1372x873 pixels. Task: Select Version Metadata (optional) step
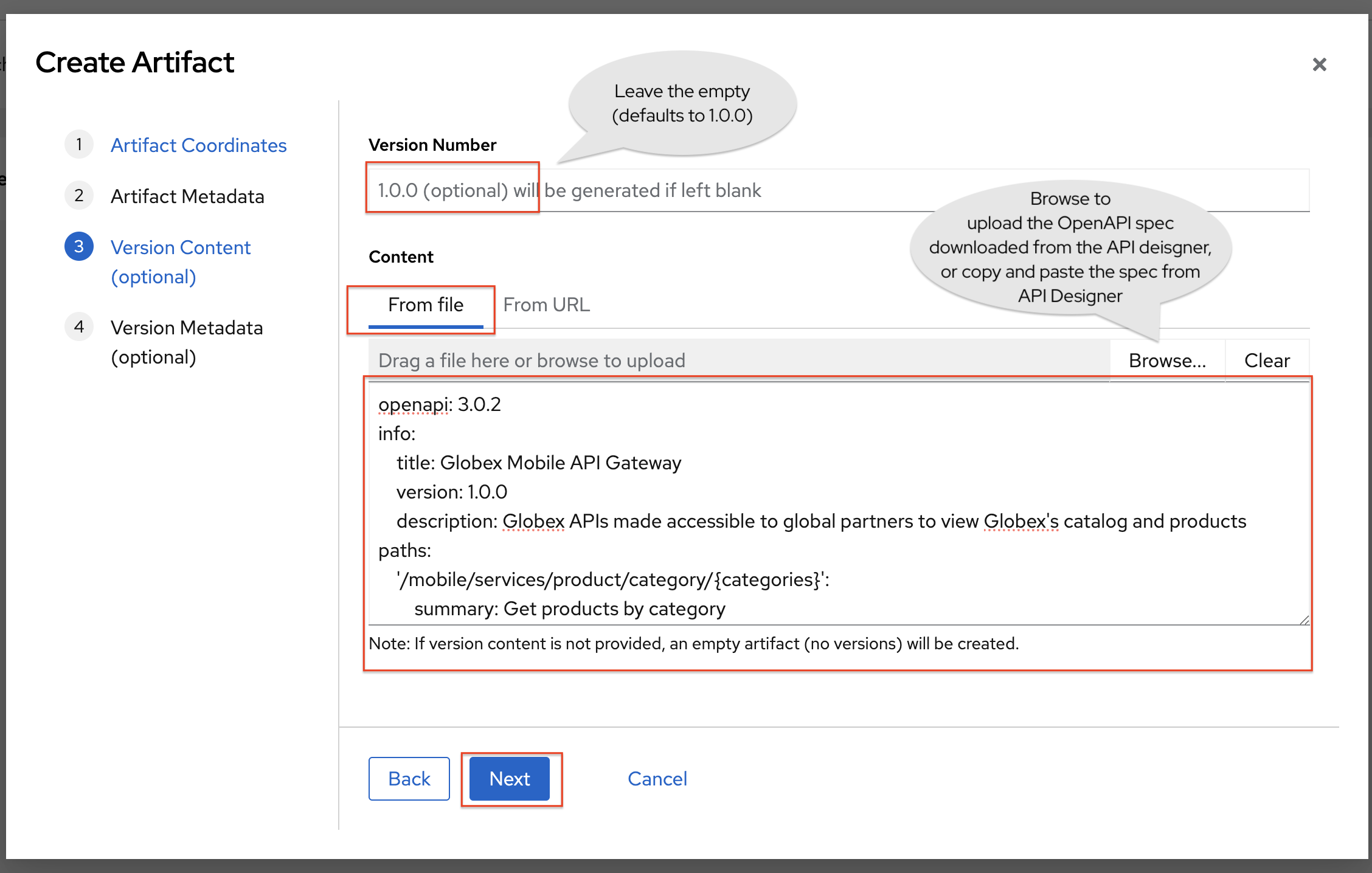click(187, 342)
